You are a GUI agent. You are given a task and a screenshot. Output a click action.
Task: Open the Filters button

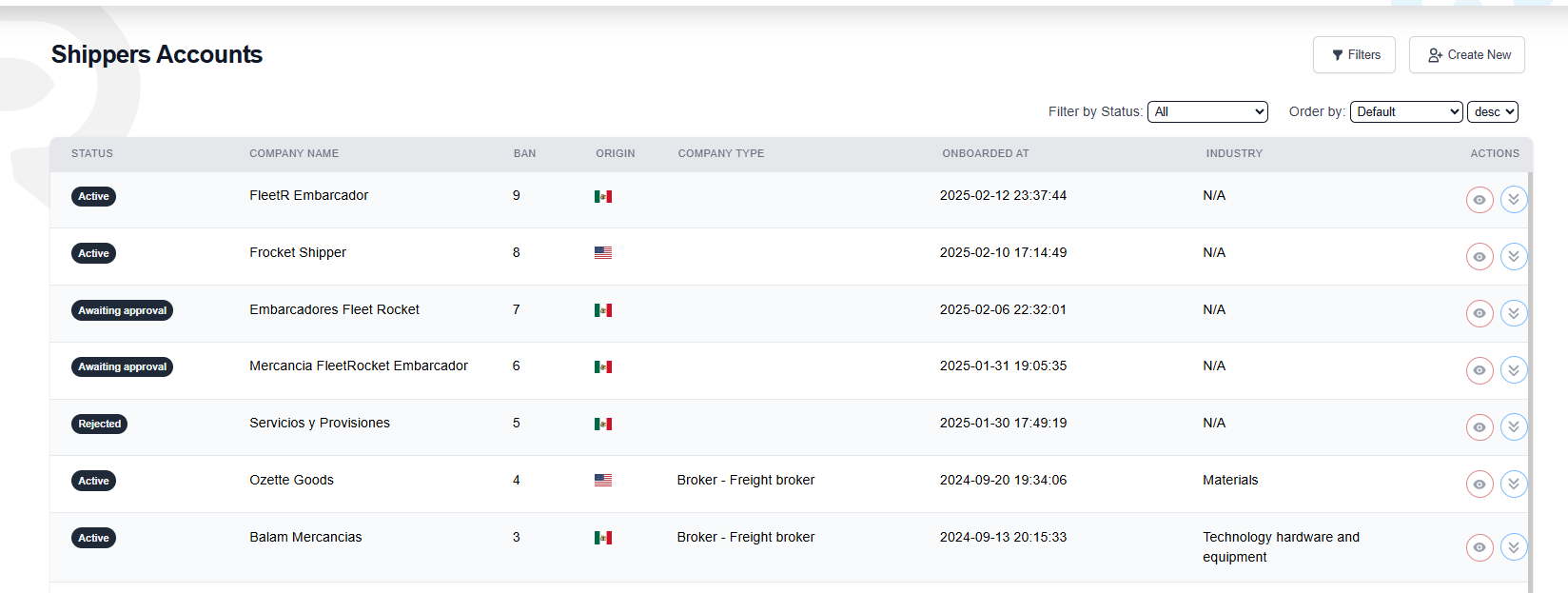click(1354, 55)
